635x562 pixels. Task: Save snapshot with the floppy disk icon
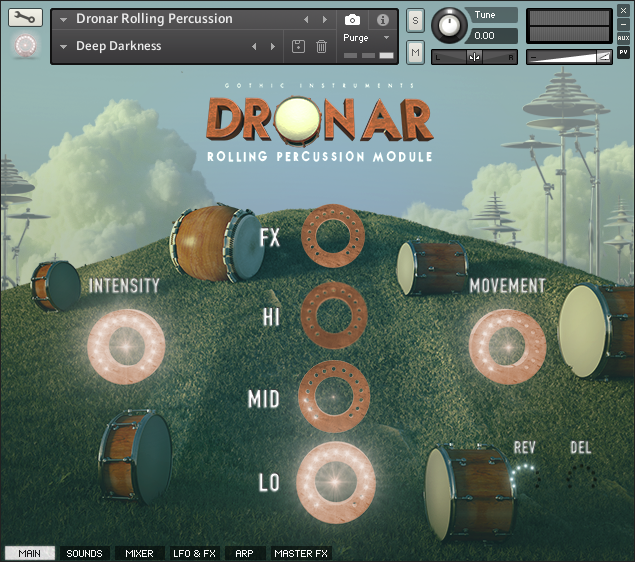298,46
